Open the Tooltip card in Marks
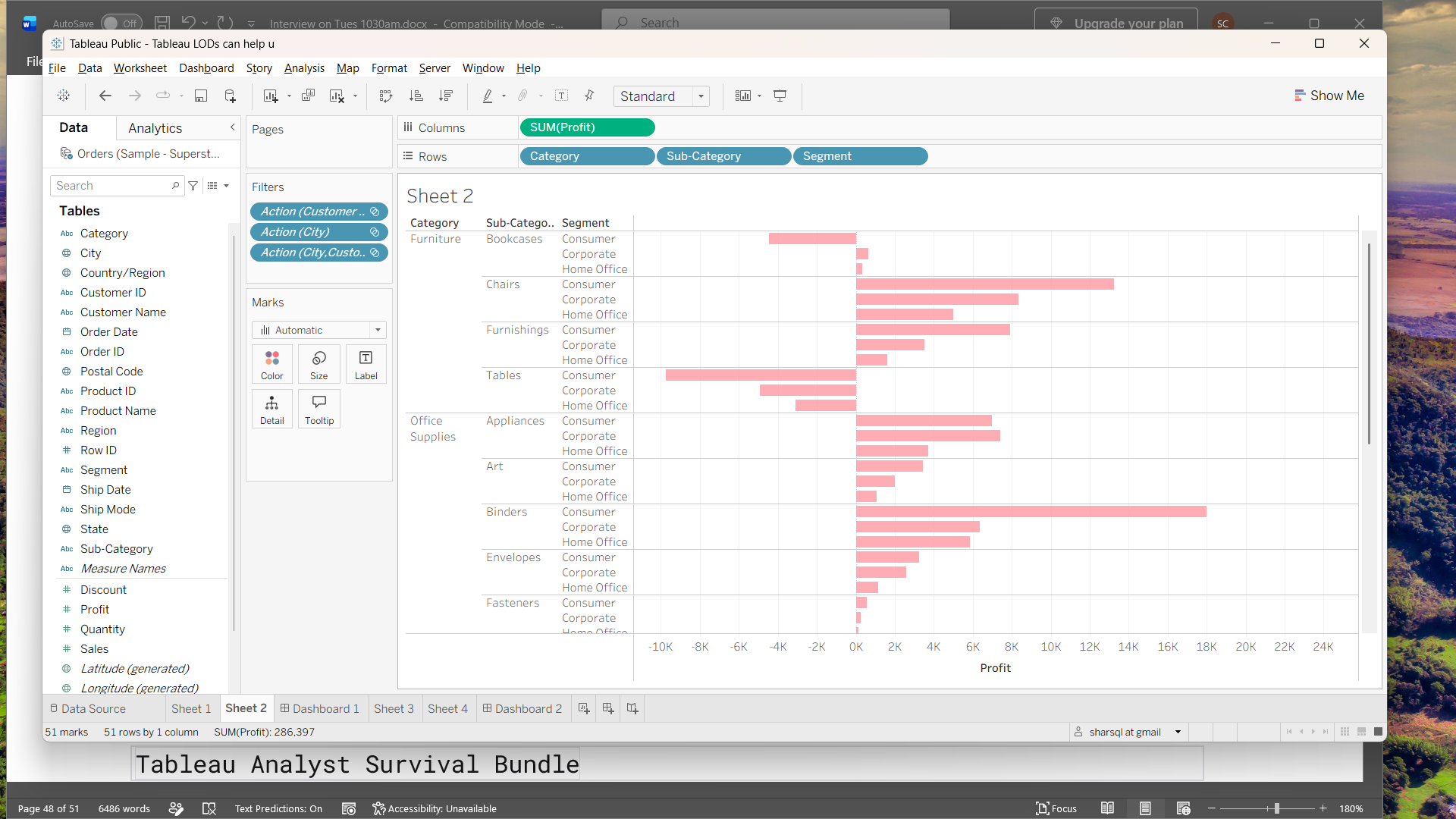This screenshot has height=819, width=1456. (319, 409)
